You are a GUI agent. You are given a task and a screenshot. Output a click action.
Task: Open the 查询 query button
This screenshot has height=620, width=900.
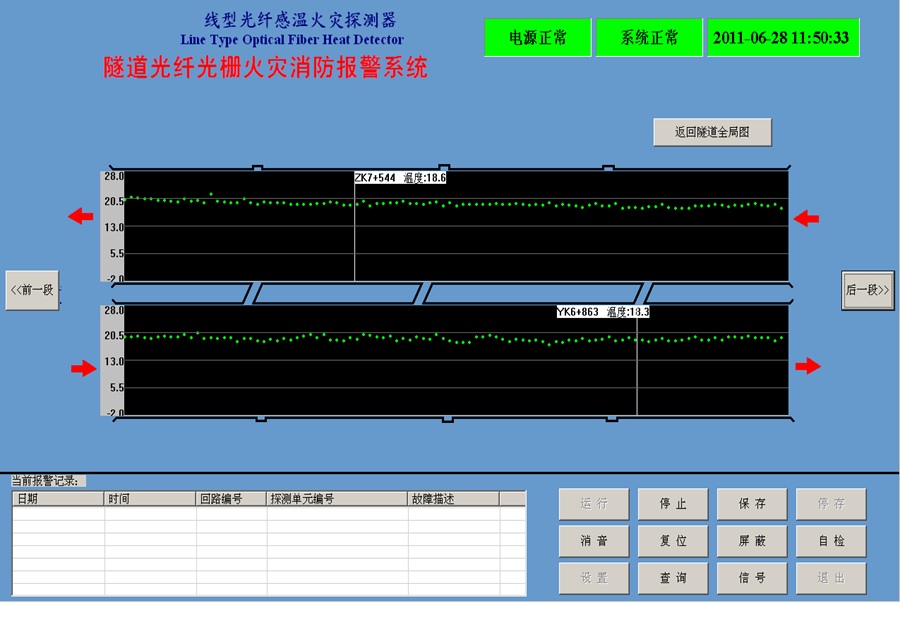click(673, 578)
